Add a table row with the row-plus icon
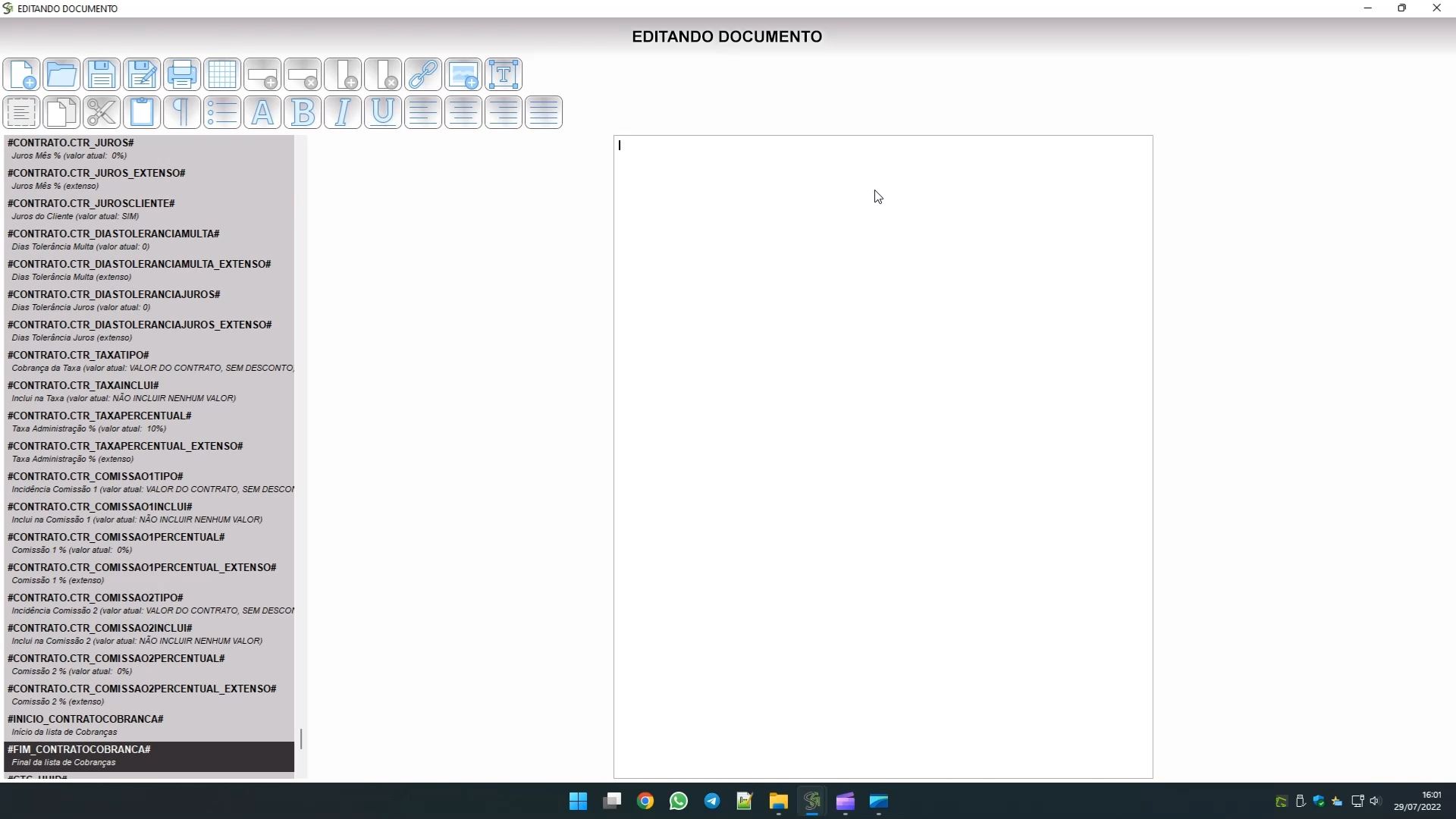Screen dimensions: 1456x819 pyautogui.click(x=262, y=74)
